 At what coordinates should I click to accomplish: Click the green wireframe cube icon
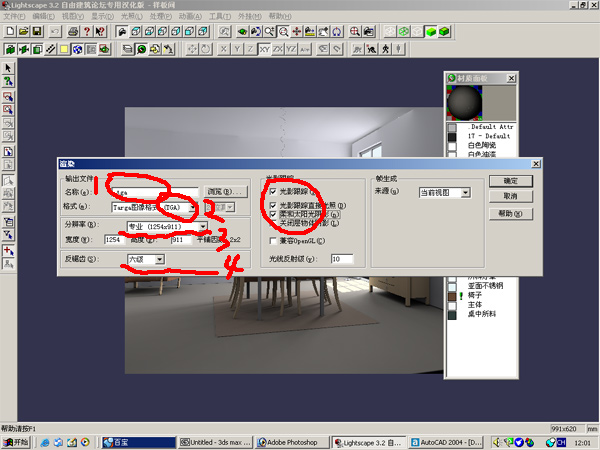pos(404,32)
